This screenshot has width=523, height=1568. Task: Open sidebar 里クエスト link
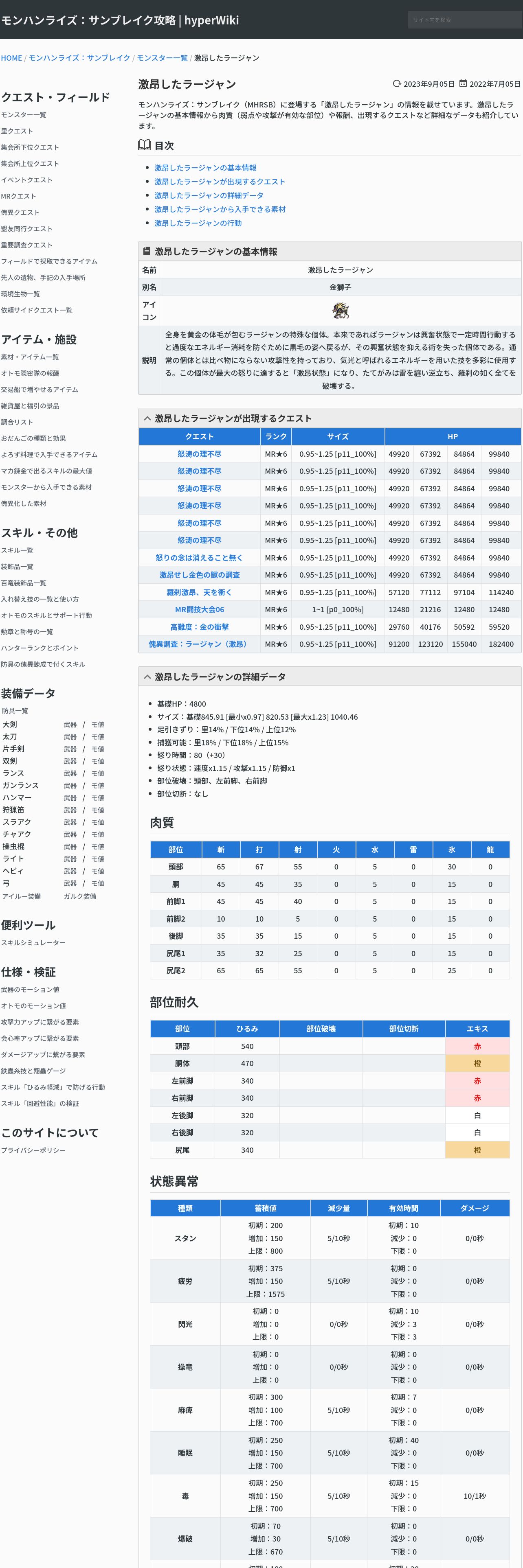[17, 131]
